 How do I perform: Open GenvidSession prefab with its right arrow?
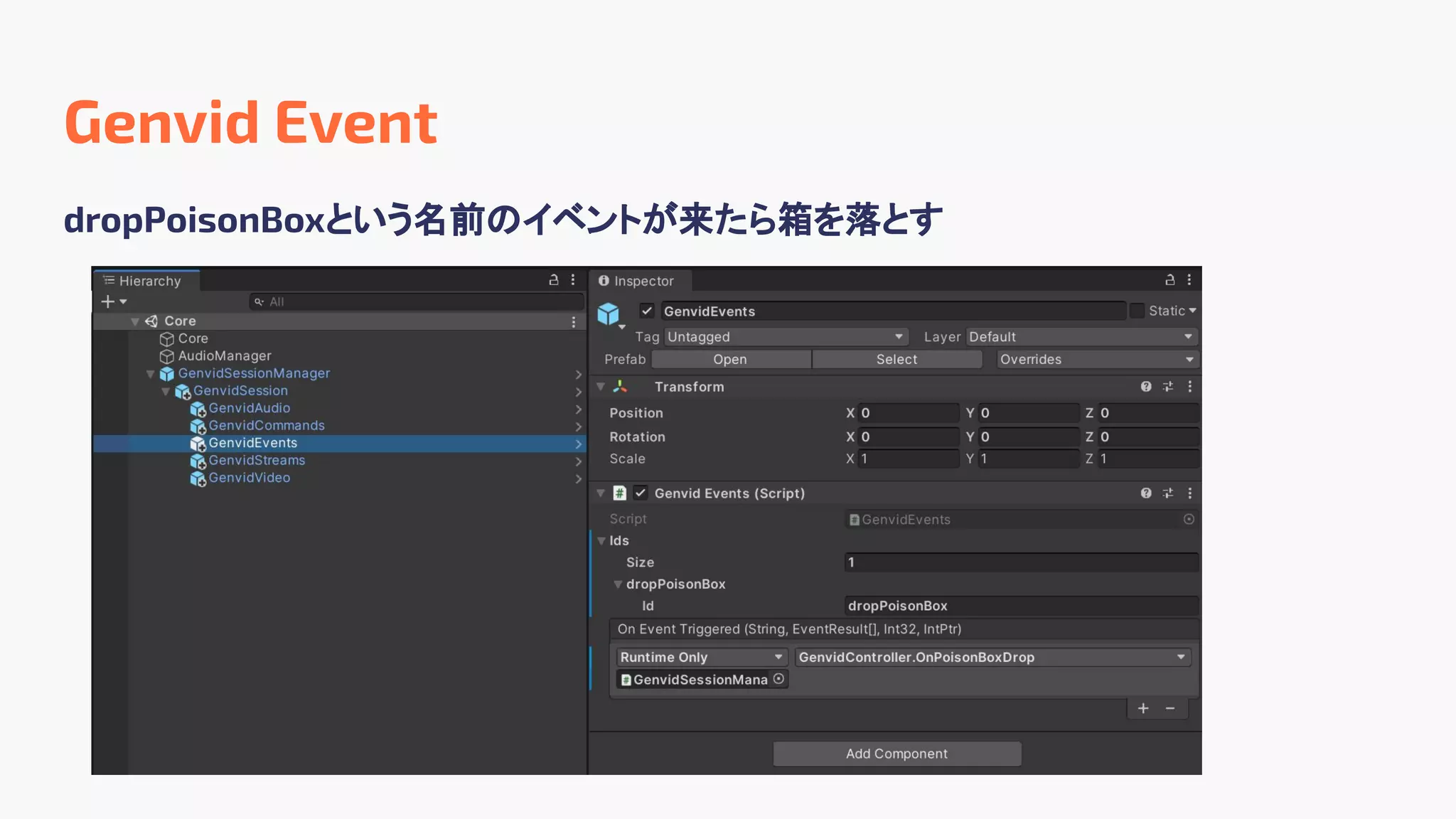(x=579, y=392)
